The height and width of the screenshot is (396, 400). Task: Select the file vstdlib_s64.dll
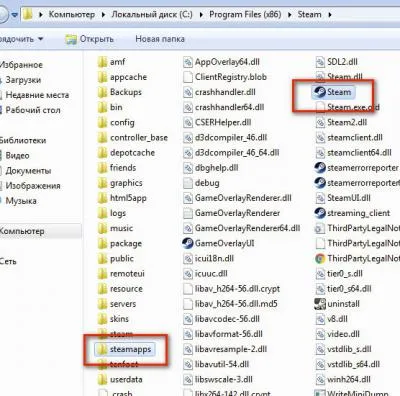347,364
